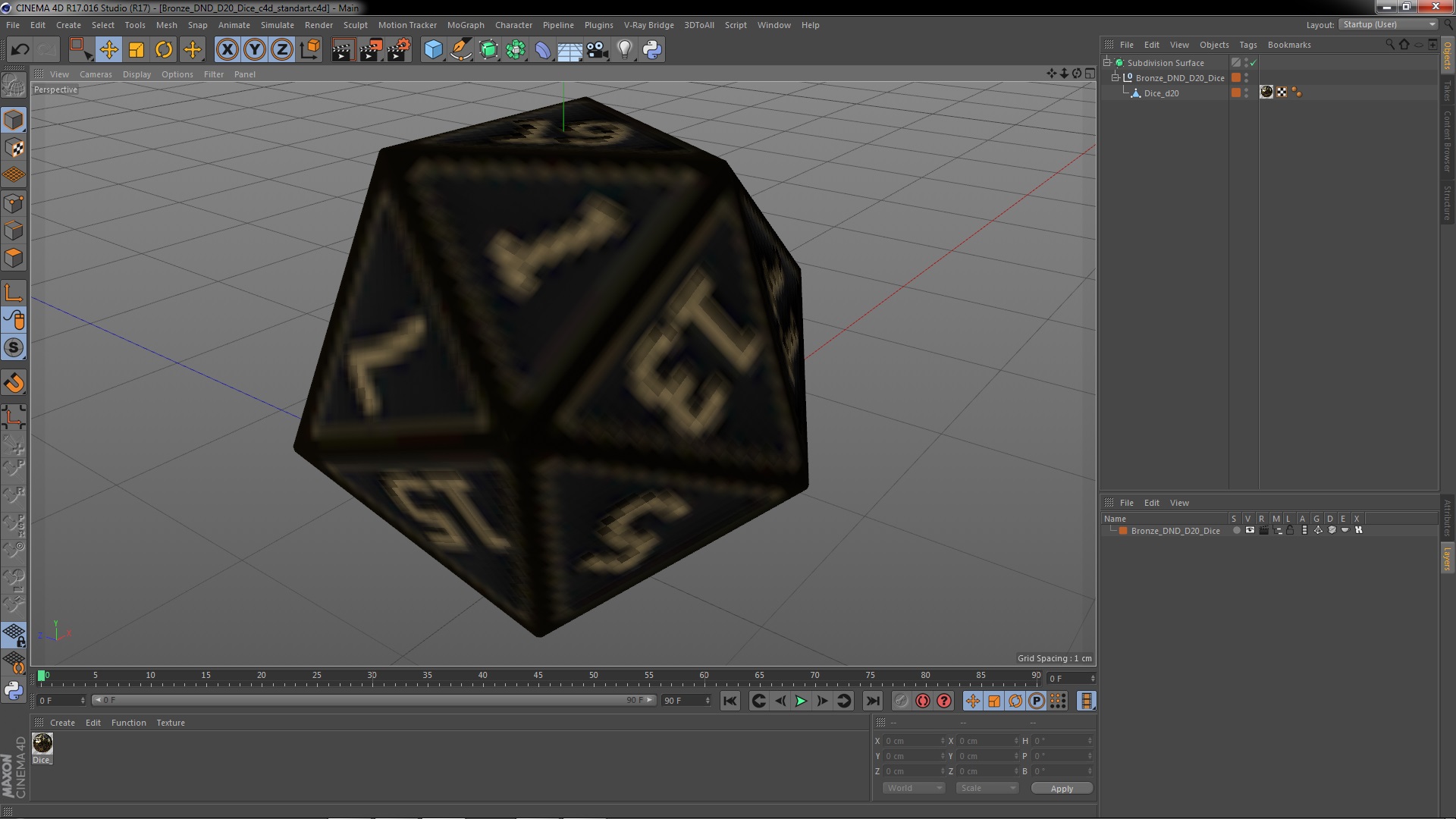Switch to the Content Browser side tab
This screenshot has height=819, width=1456.
coord(1448,141)
